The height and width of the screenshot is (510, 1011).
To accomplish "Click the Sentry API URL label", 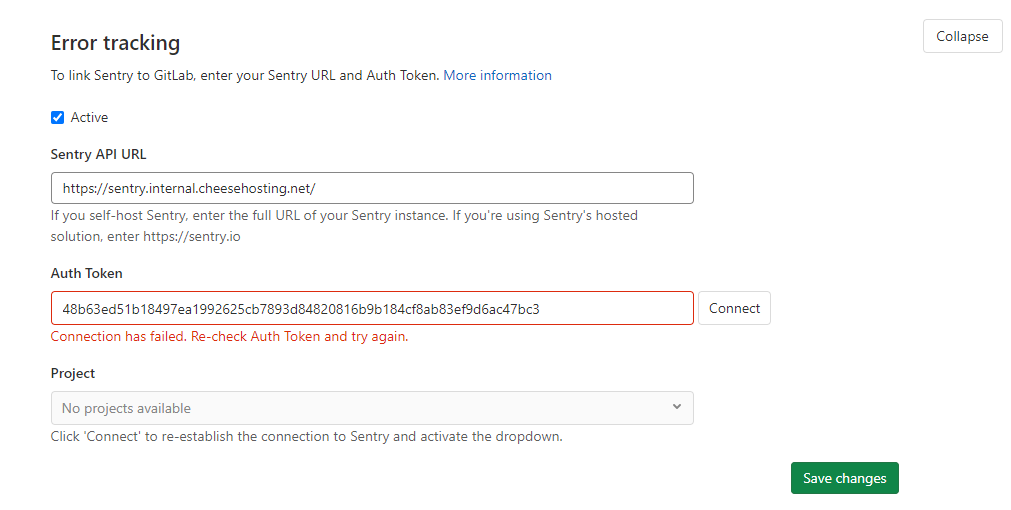I will (99, 154).
